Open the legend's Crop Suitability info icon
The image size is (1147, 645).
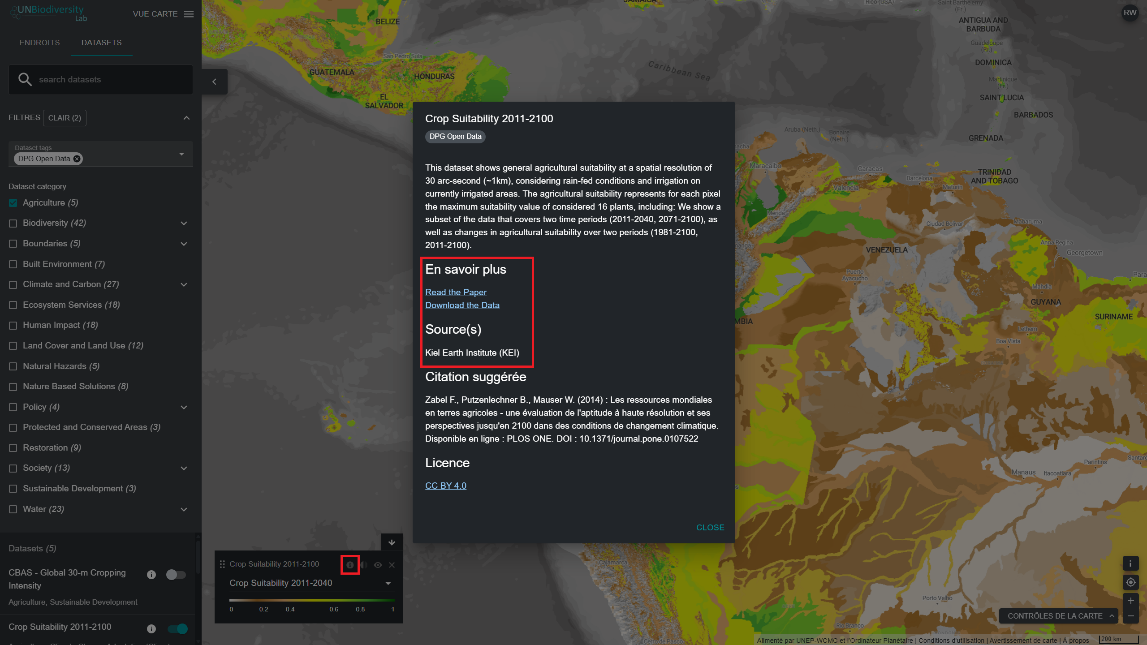coord(350,565)
